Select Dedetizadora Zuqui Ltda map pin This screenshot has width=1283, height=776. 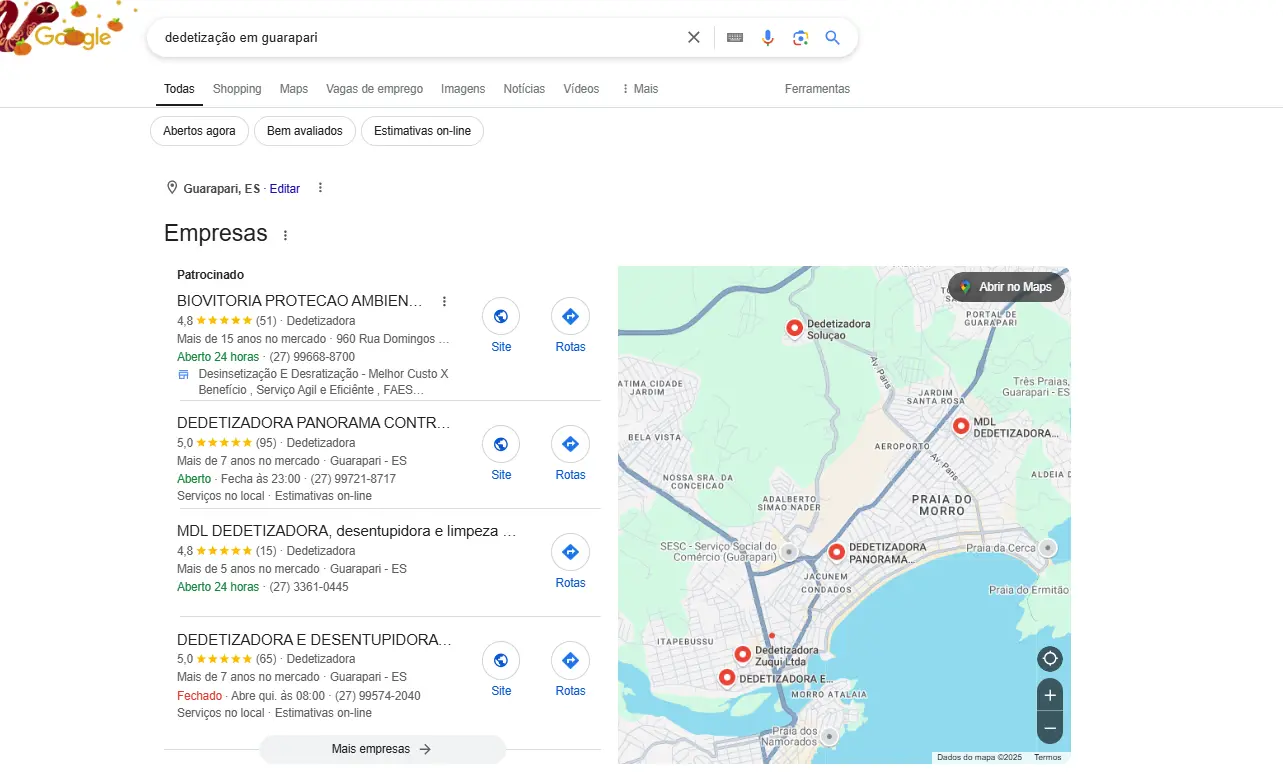coord(743,655)
